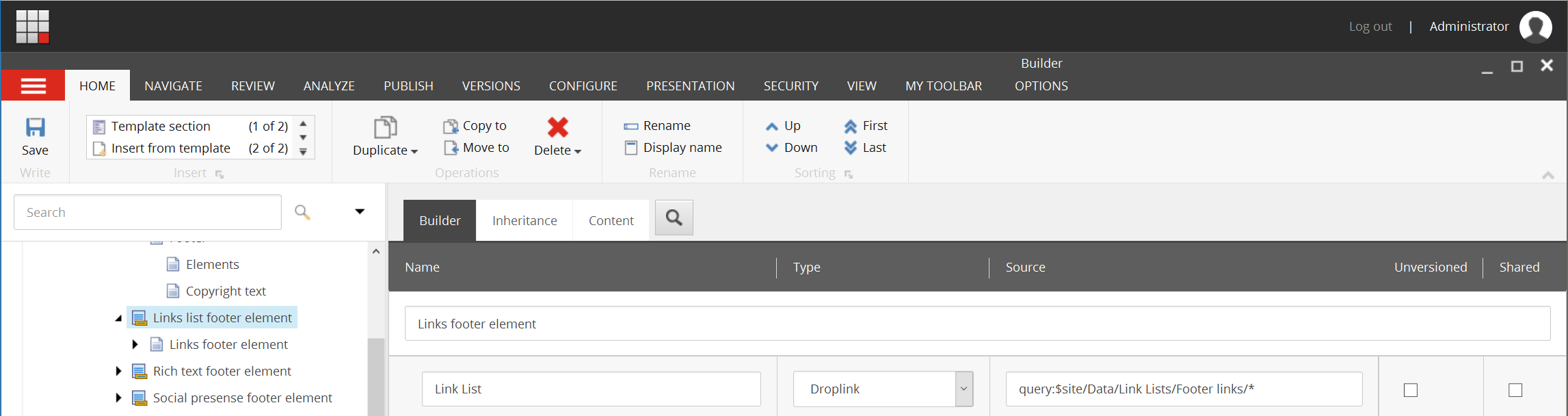Image resolution: width=1568 pixels, height=416 pixels.
Task: Click the tree search magnifier icon
Action: coord(302,212)
